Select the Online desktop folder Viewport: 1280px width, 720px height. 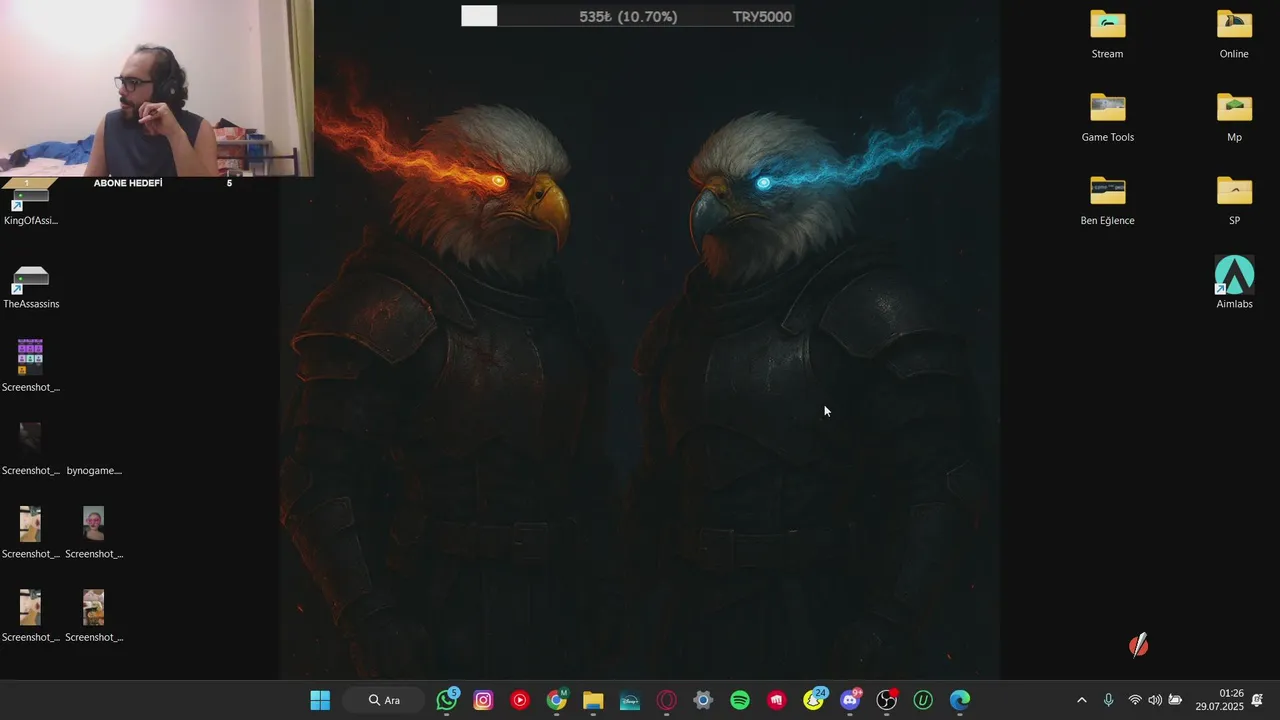click(1234, 35)
